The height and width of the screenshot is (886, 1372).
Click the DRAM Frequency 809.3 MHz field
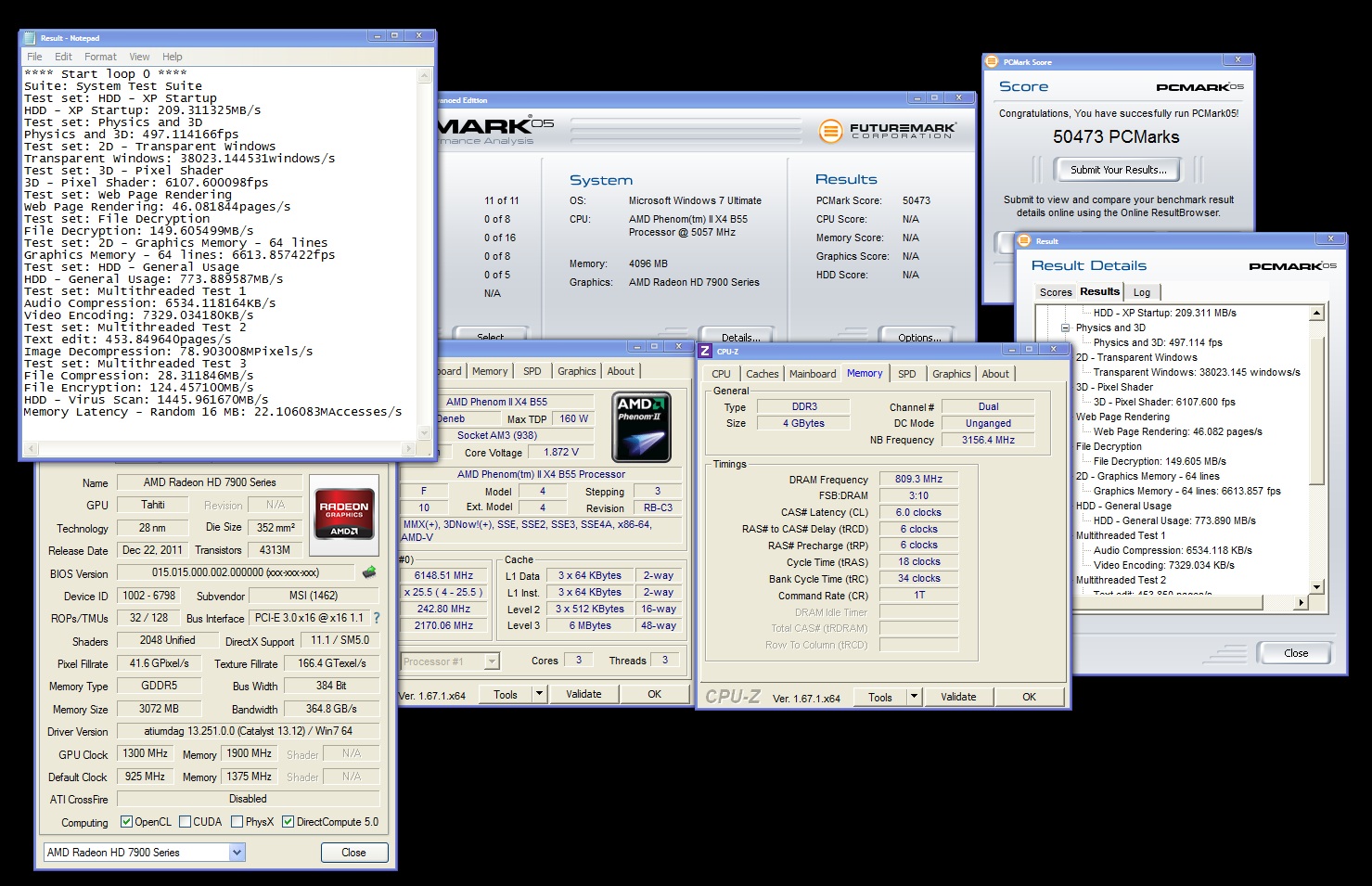click(x=918, y=480)
